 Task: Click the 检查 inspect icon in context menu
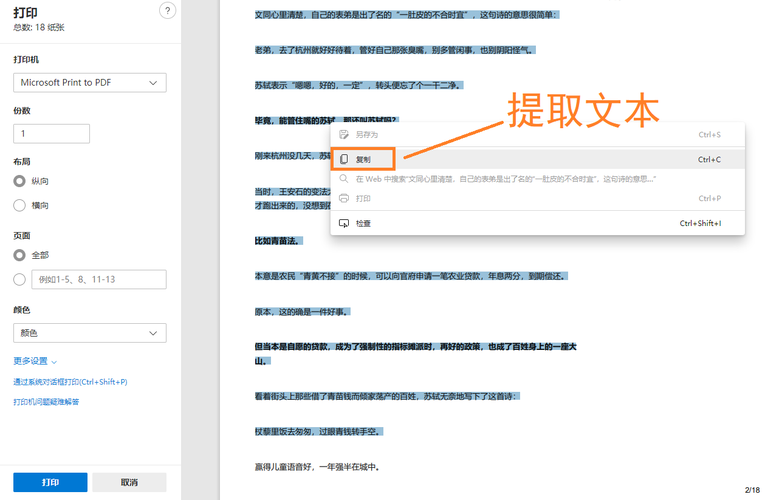(344, 223)
